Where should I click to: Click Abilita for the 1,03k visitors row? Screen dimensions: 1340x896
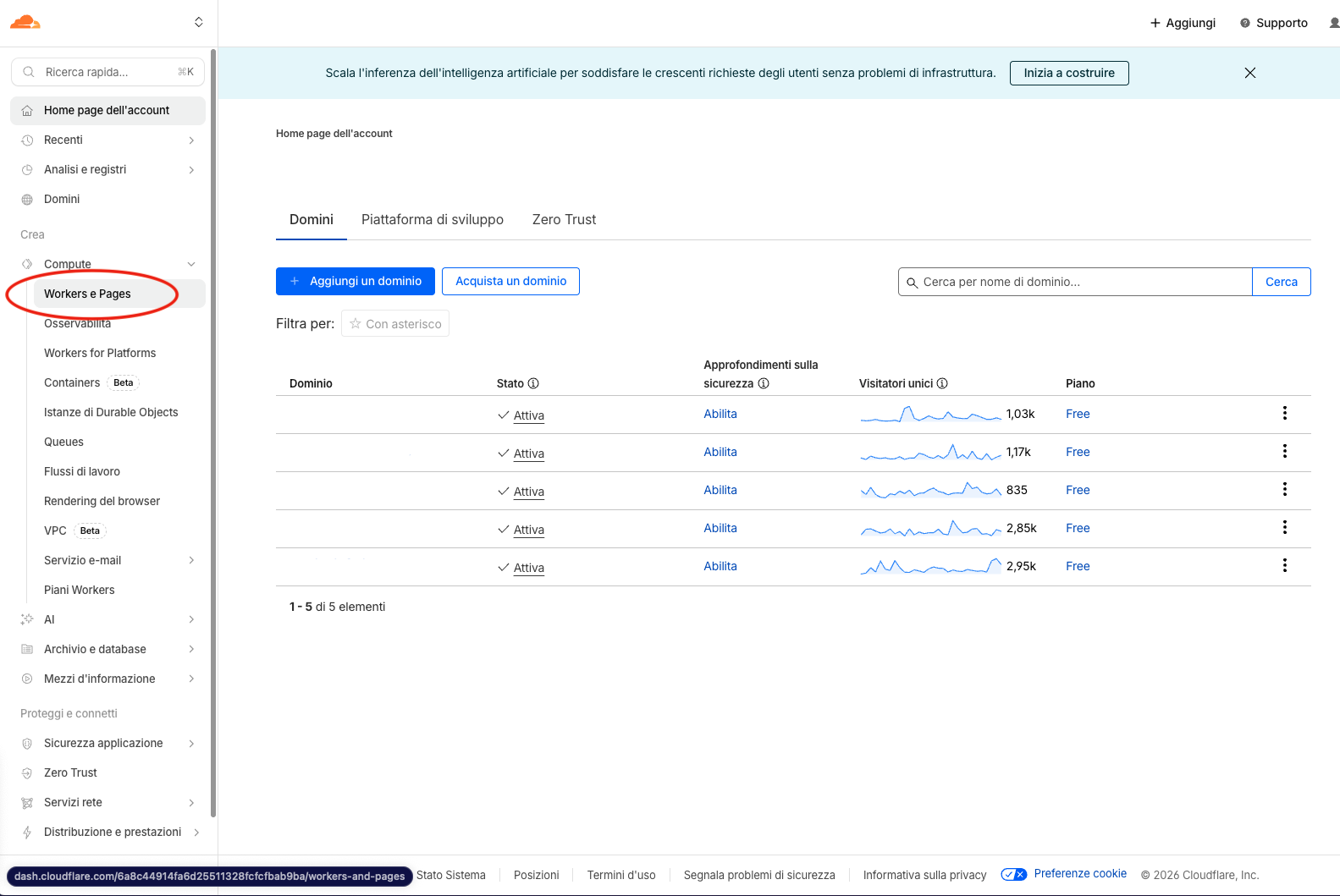click(720, 414)
